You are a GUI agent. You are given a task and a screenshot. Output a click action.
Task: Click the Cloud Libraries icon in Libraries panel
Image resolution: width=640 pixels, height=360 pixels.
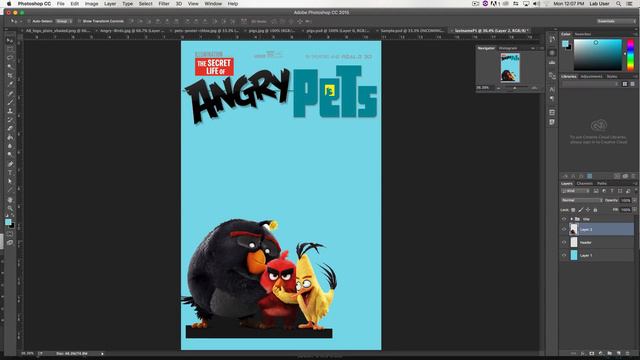[x=599, y=125]
